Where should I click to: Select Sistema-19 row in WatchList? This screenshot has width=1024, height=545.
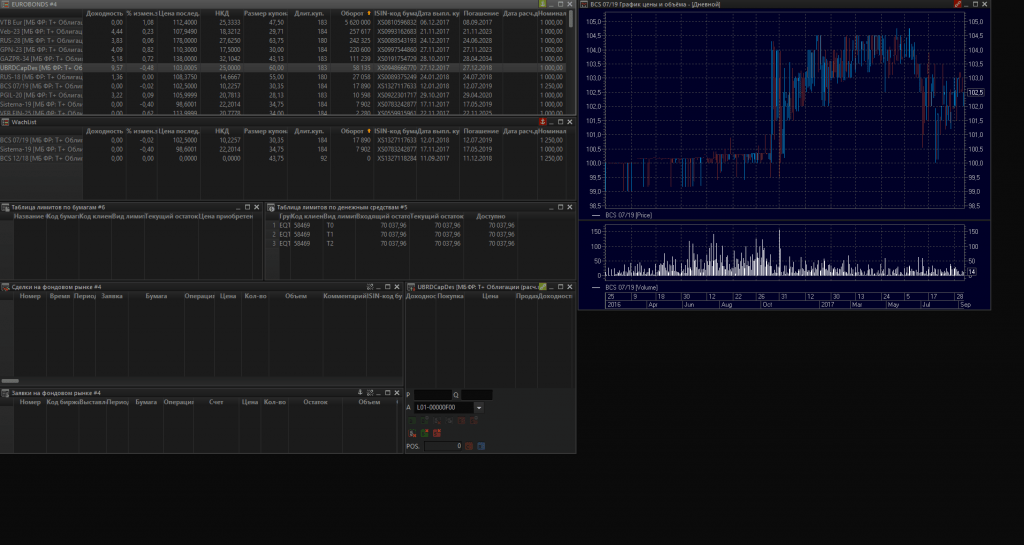coord(284,149)
